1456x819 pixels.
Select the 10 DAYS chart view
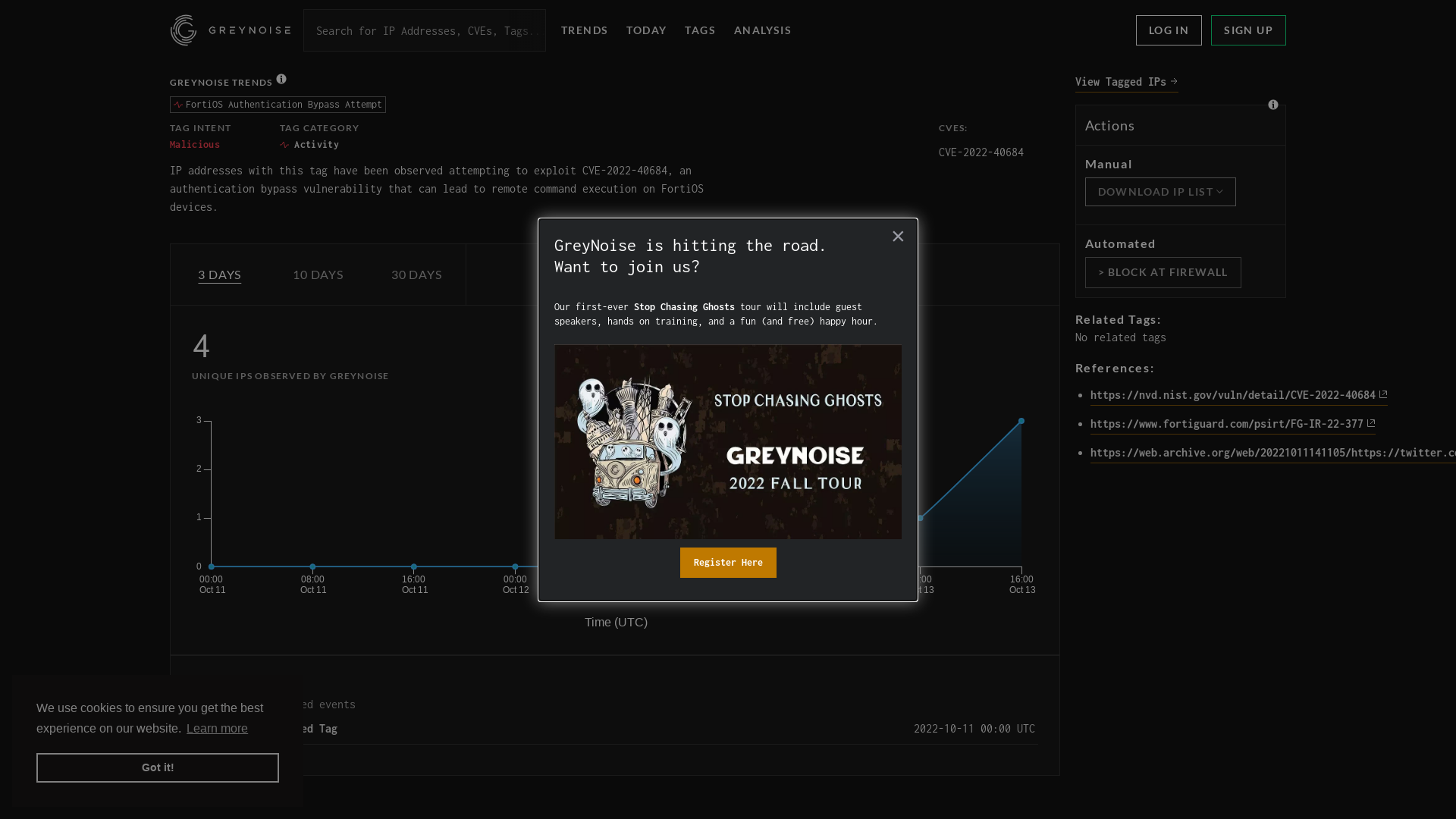point(317,275)
